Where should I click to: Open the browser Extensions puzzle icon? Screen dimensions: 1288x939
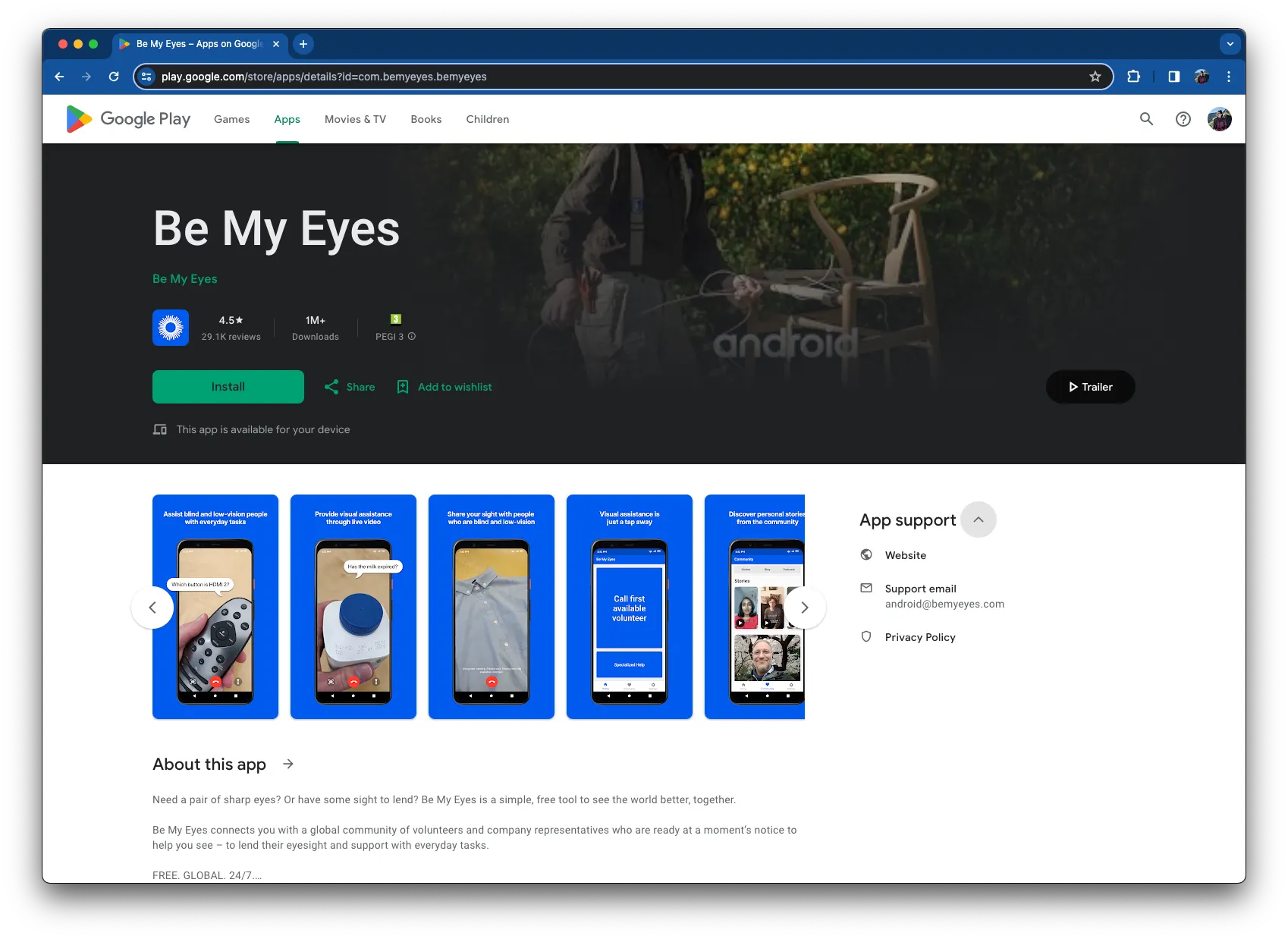click(x=1133, y=77)
